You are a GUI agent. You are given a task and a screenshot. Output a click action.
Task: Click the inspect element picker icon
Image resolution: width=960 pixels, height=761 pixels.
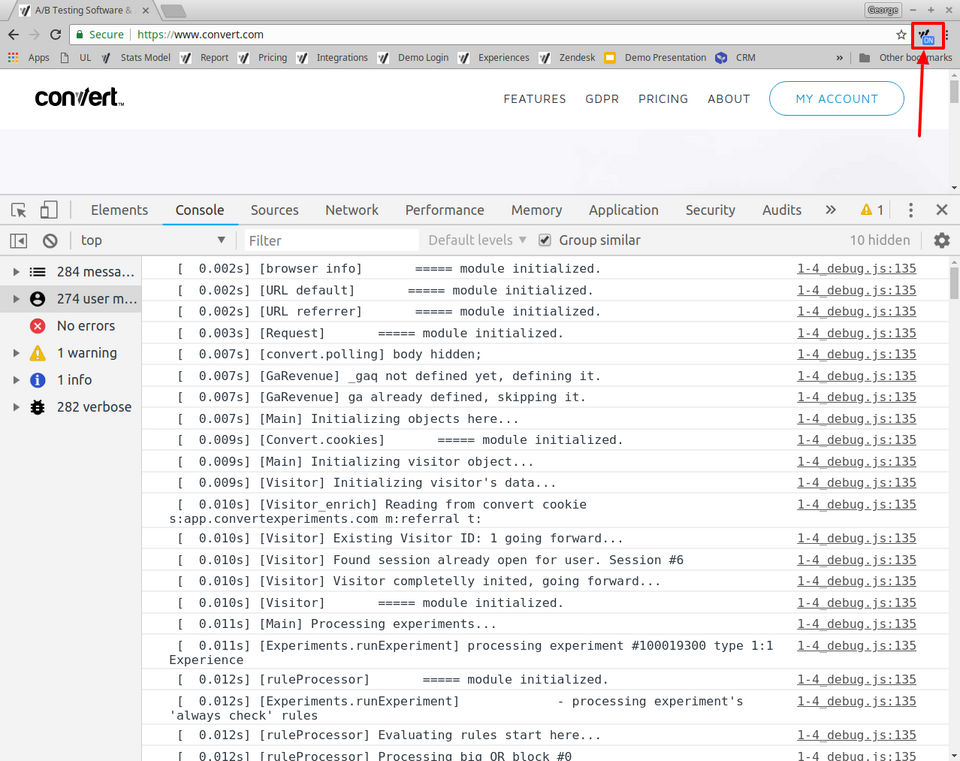(x=19, y=210)
